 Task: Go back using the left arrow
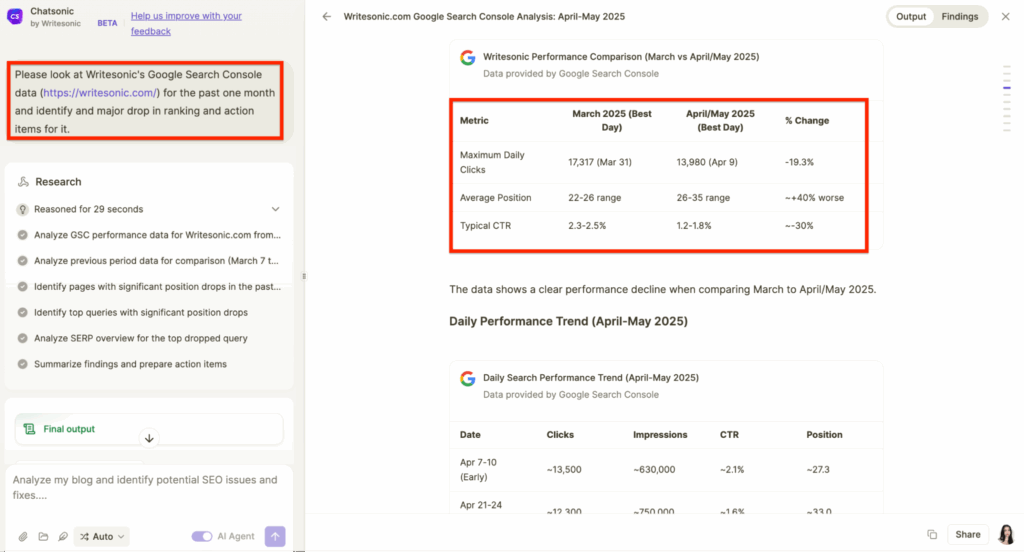click(327, 16)
